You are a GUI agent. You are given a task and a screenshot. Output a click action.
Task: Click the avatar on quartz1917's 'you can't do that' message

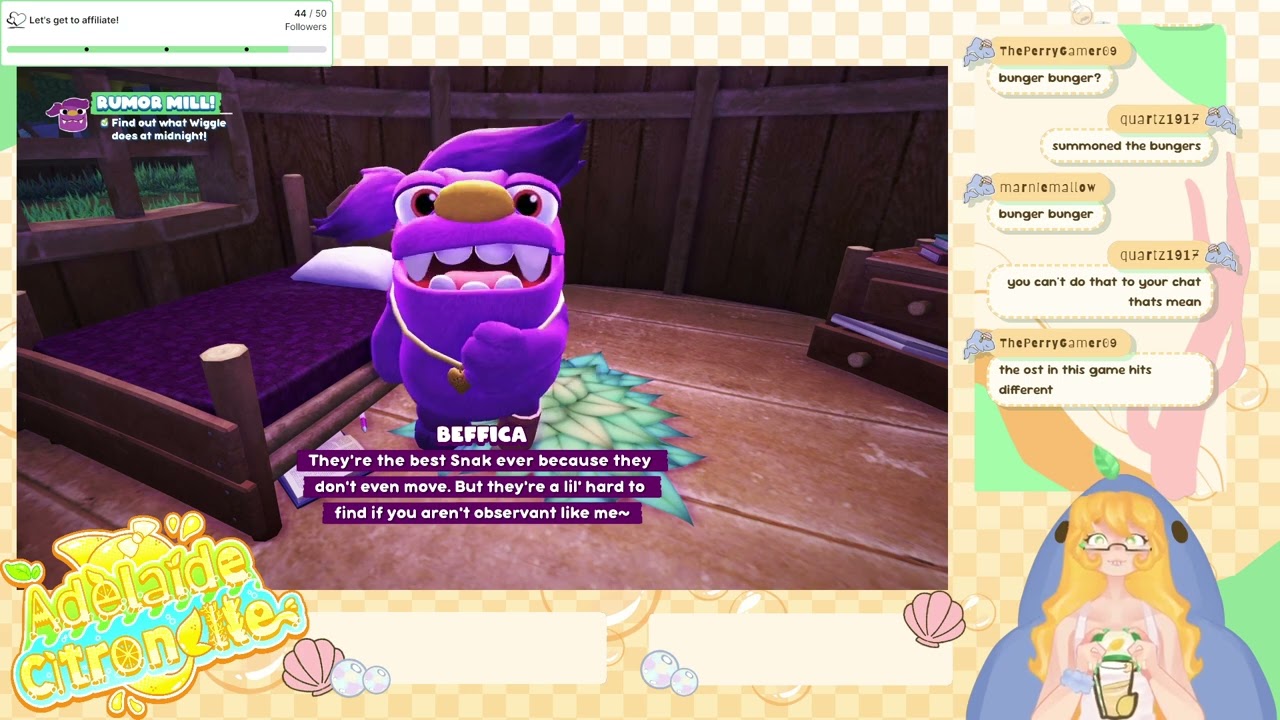[x=1221, y=257]
